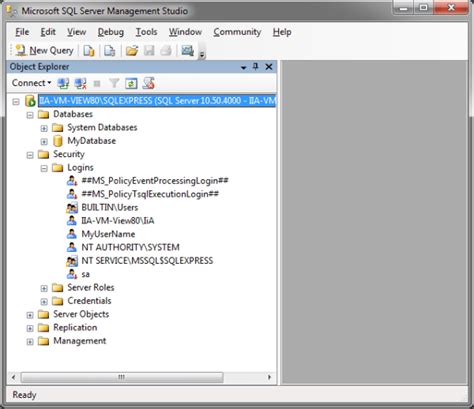
Task: Collapse the IIA-VM-VIEW80\SQLEXPRESS server node
Action: 16,101
